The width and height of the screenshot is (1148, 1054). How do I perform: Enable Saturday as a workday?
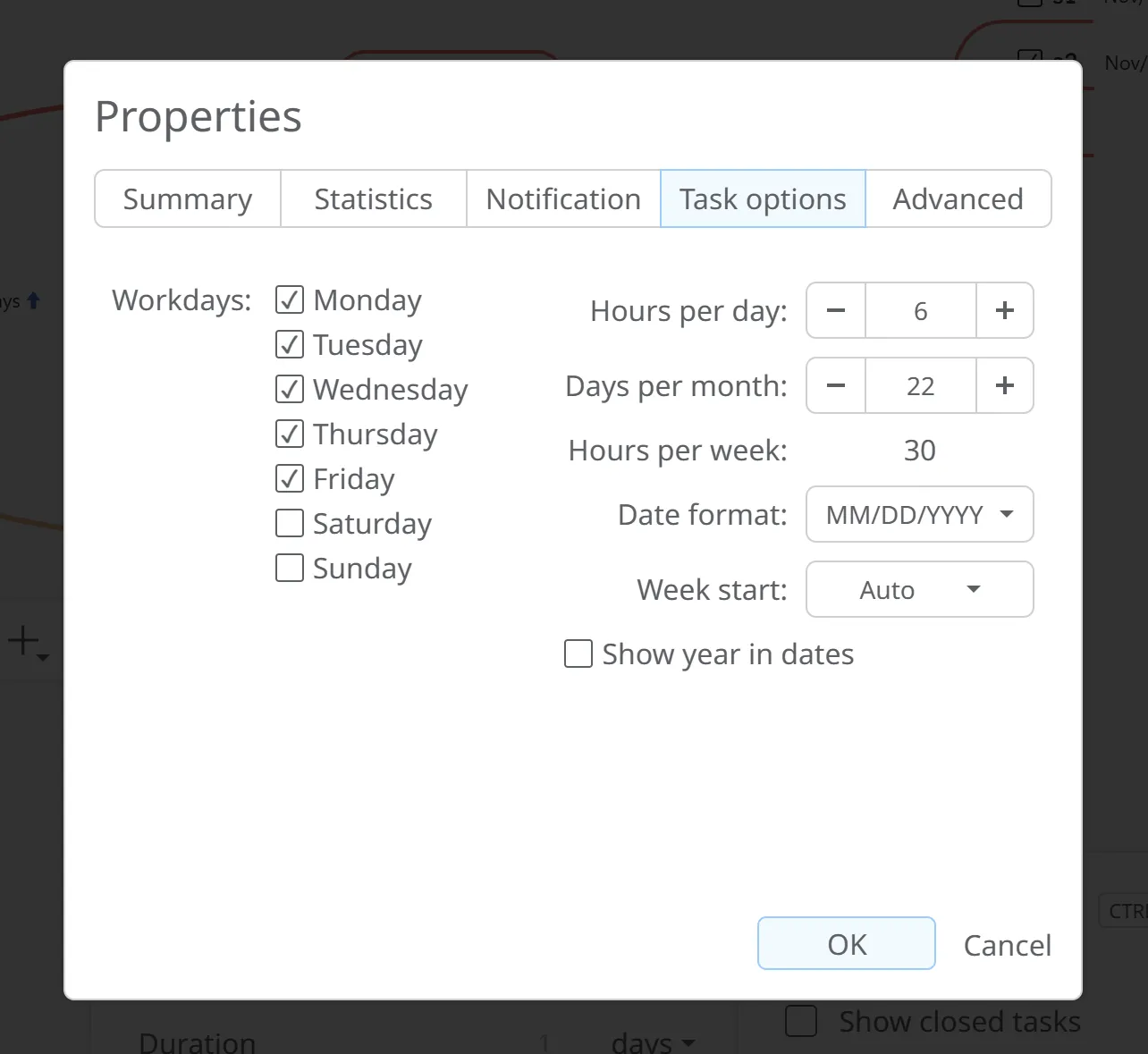pos(290,523)
